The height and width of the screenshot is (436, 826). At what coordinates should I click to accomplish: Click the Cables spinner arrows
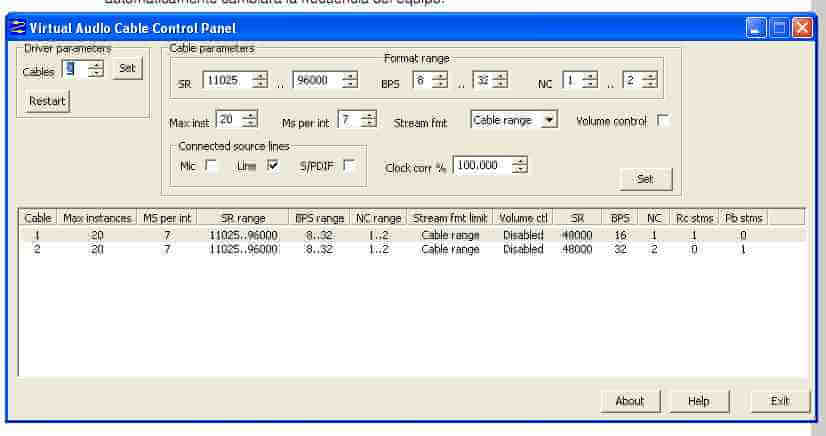96,69
